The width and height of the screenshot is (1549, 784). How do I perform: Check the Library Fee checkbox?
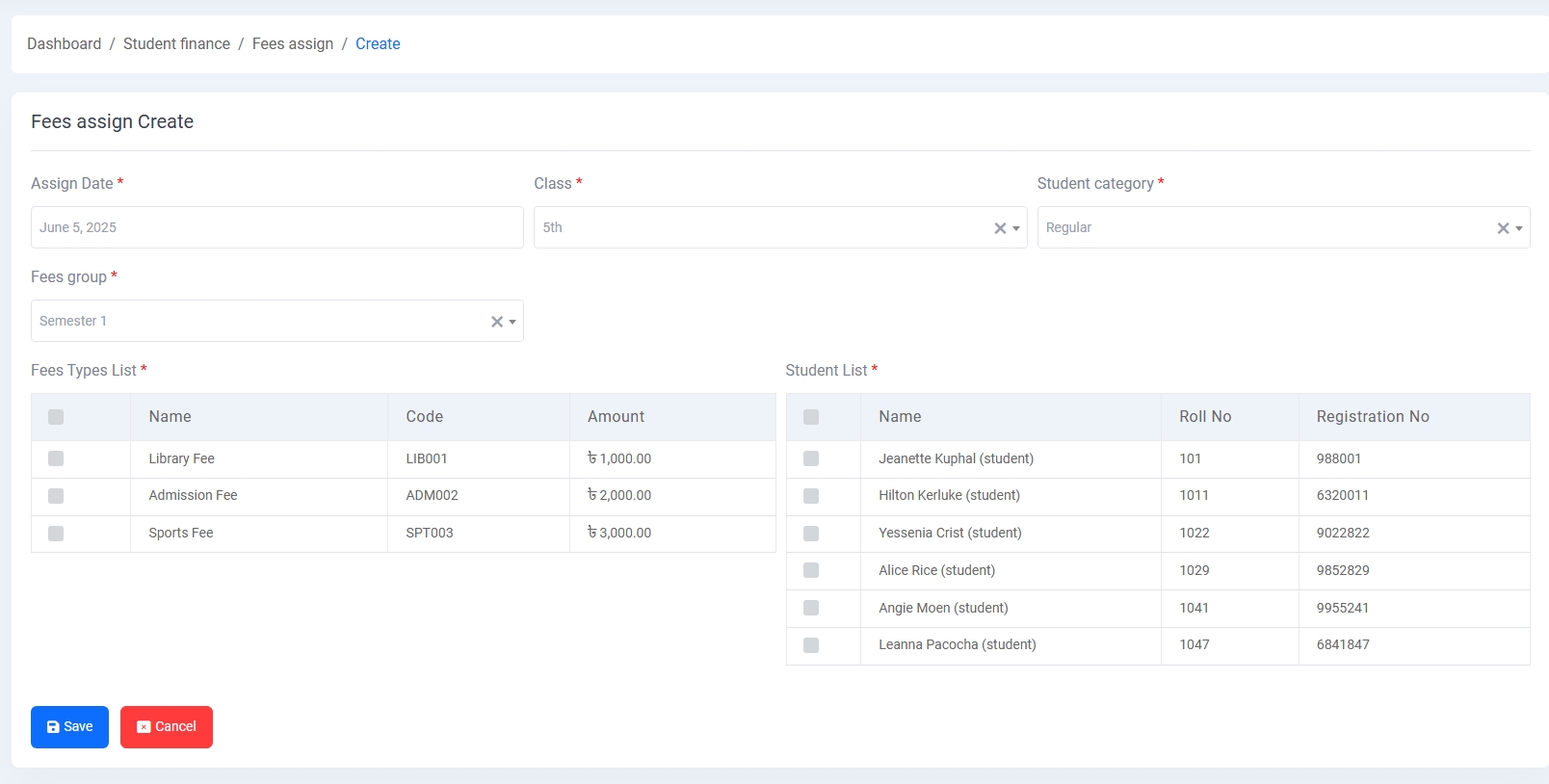56,458
